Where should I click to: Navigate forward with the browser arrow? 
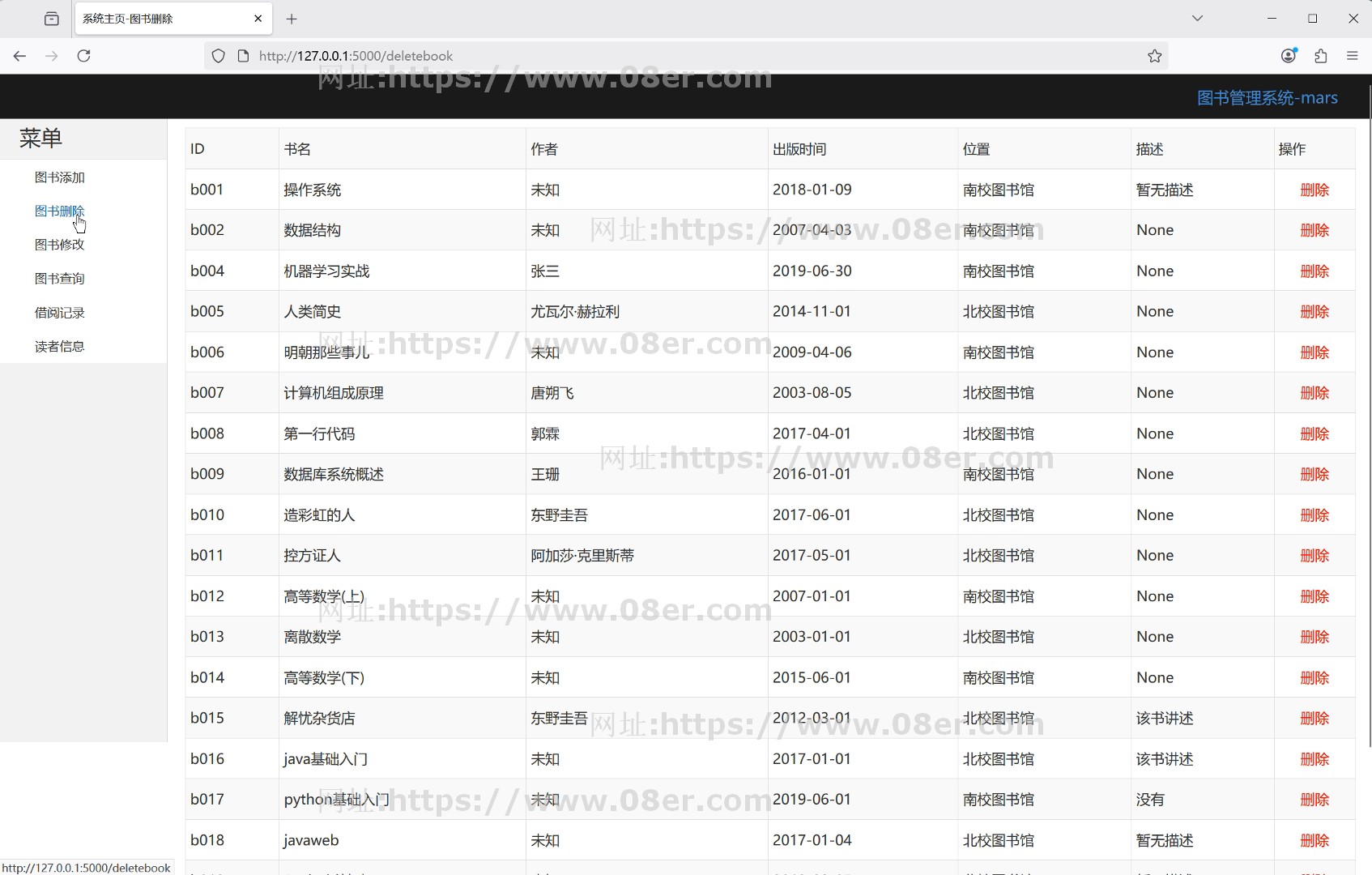point(51,55)
